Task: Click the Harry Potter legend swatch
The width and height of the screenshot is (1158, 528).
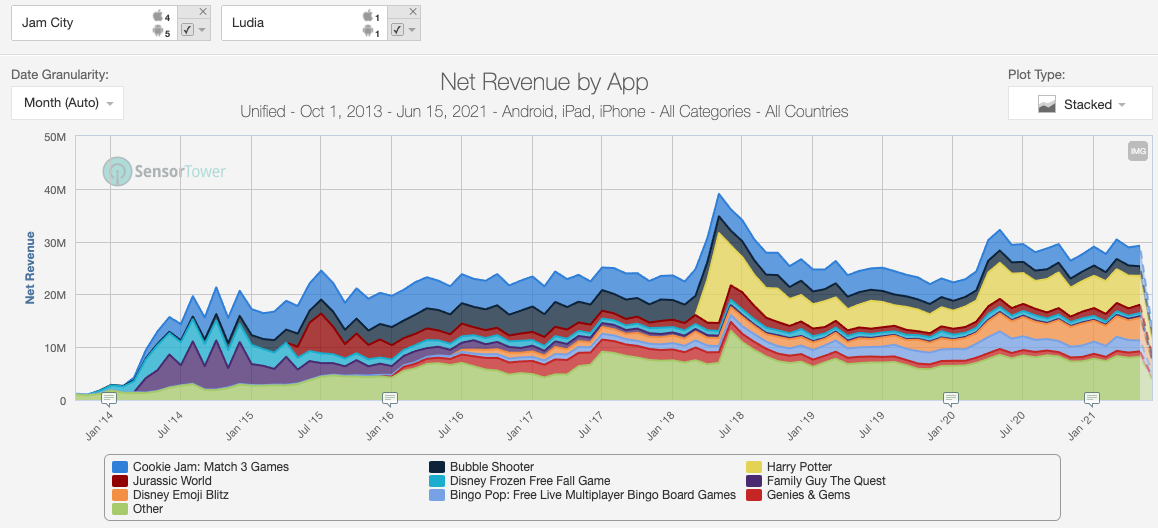Action: [x=754, y=467]
